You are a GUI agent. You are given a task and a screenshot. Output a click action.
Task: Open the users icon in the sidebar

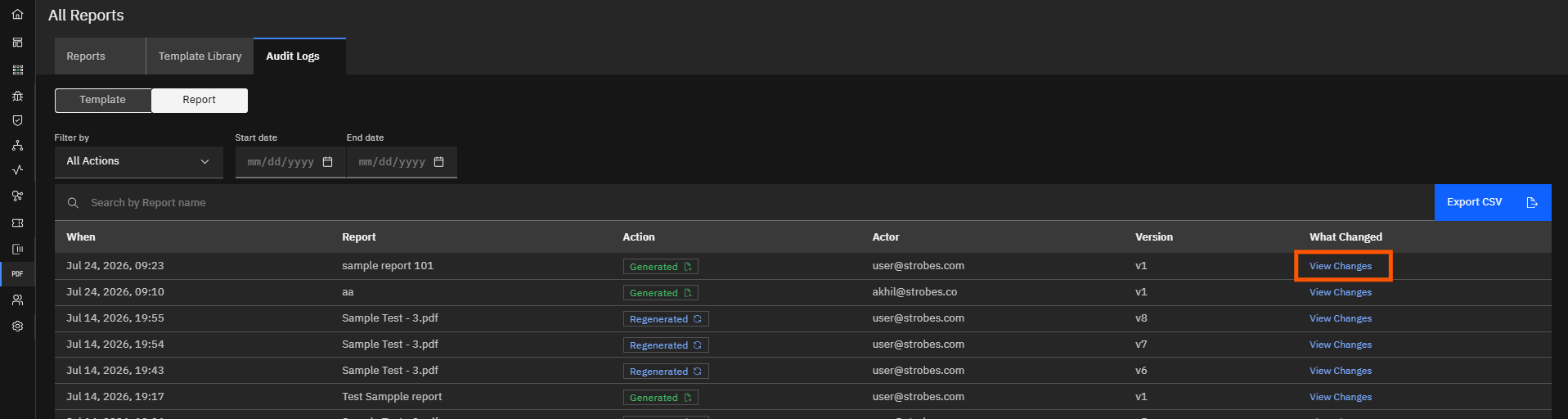(x=17, y=300)
